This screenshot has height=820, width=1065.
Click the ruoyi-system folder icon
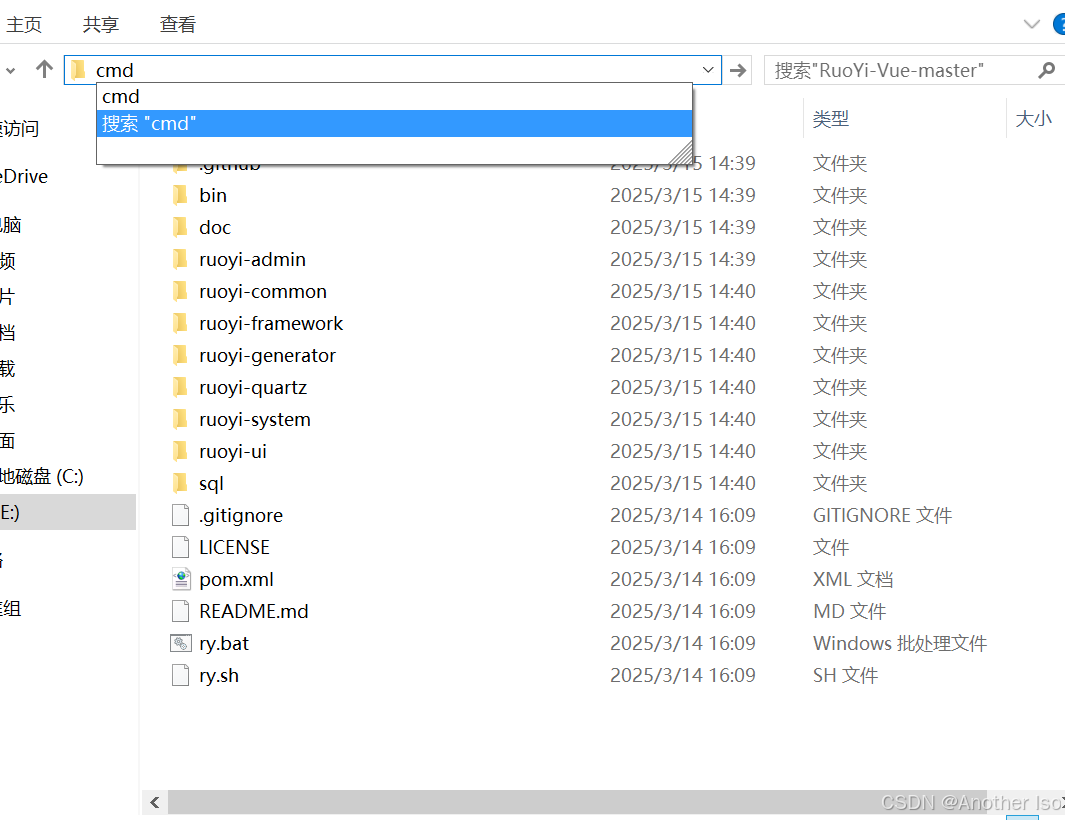[x=180, y=419]
